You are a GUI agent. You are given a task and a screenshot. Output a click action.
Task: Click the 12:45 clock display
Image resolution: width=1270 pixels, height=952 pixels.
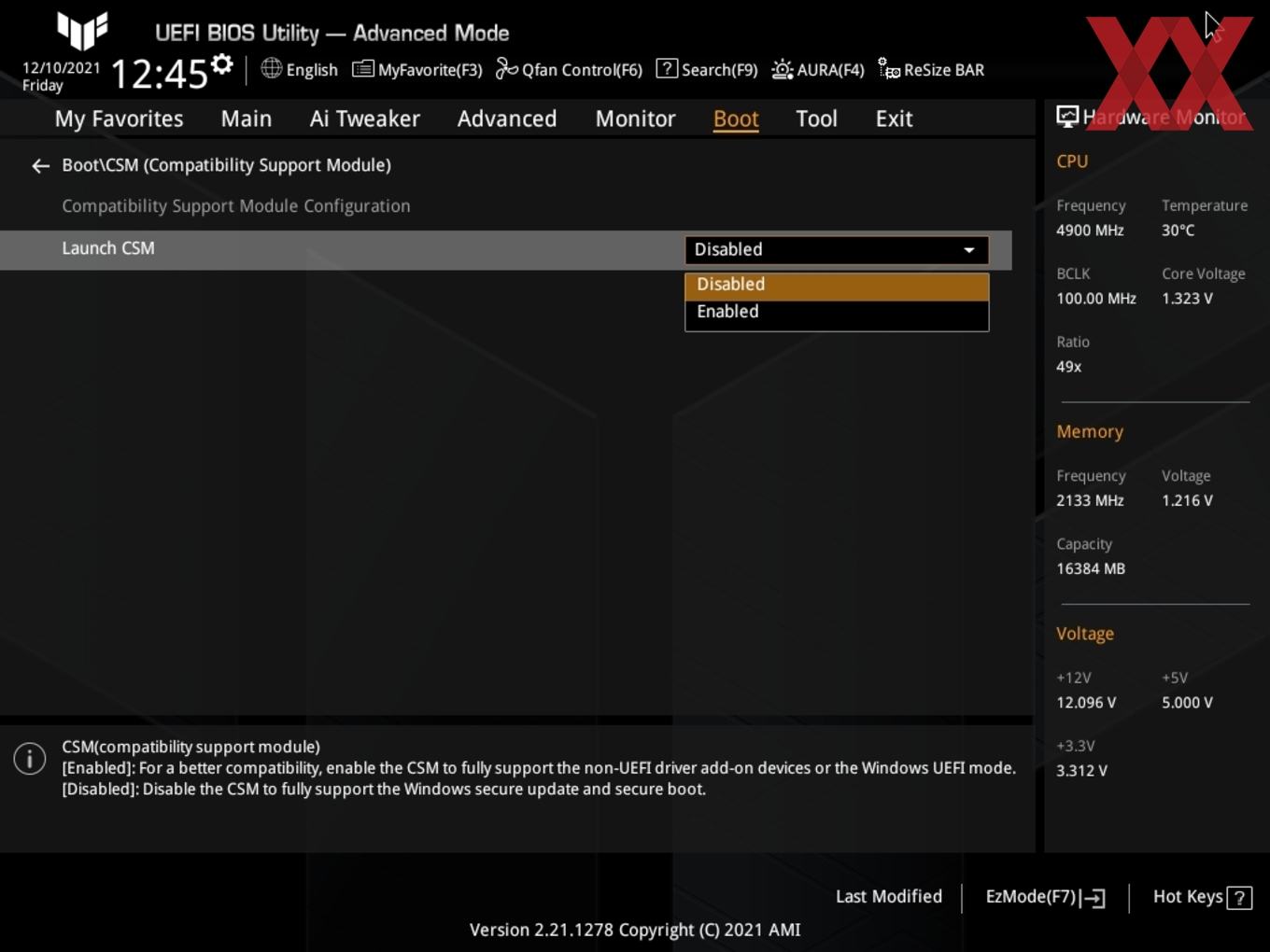[159, 74]
